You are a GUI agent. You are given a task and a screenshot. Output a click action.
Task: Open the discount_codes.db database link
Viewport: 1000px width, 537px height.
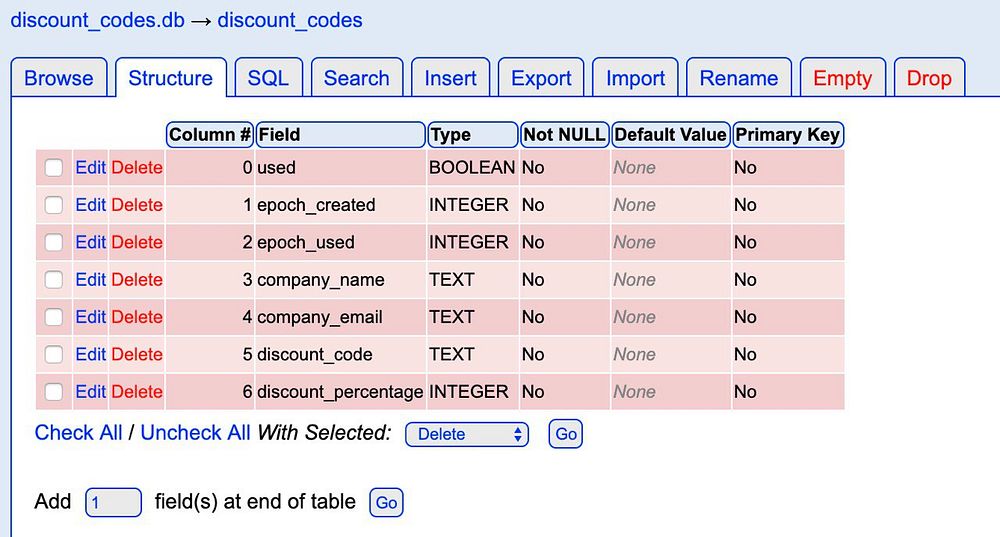97,20
